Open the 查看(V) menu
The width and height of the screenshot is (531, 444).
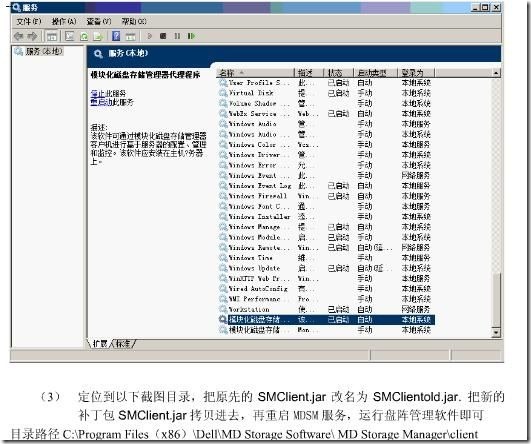[99, 21]
